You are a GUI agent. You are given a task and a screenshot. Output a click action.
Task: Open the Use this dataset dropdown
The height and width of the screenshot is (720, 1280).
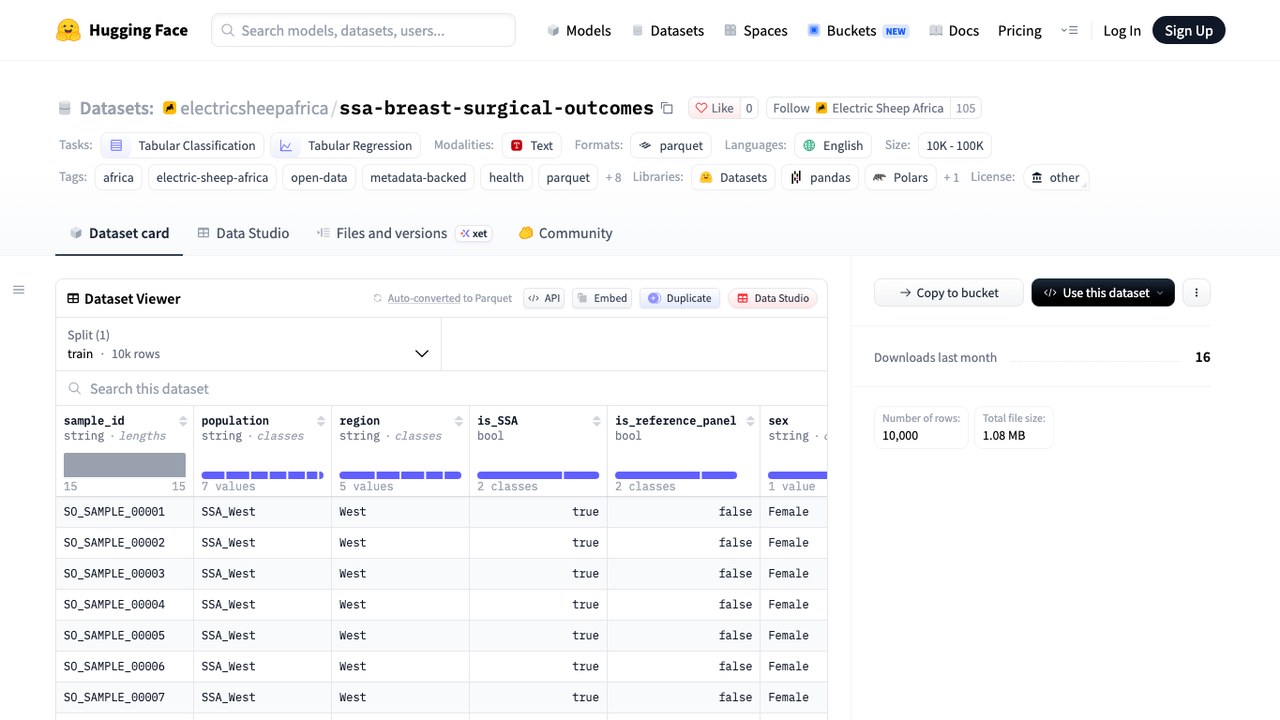1103,293
